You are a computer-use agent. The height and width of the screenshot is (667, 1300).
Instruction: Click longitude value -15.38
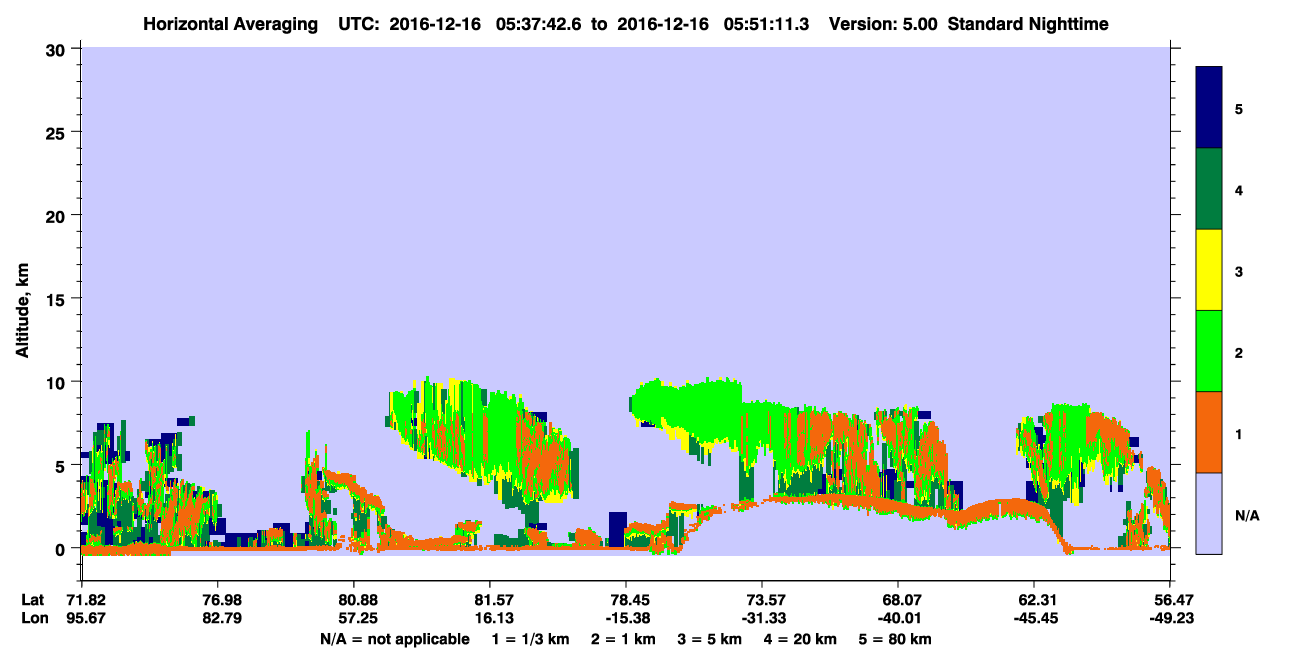pos(626,618)
